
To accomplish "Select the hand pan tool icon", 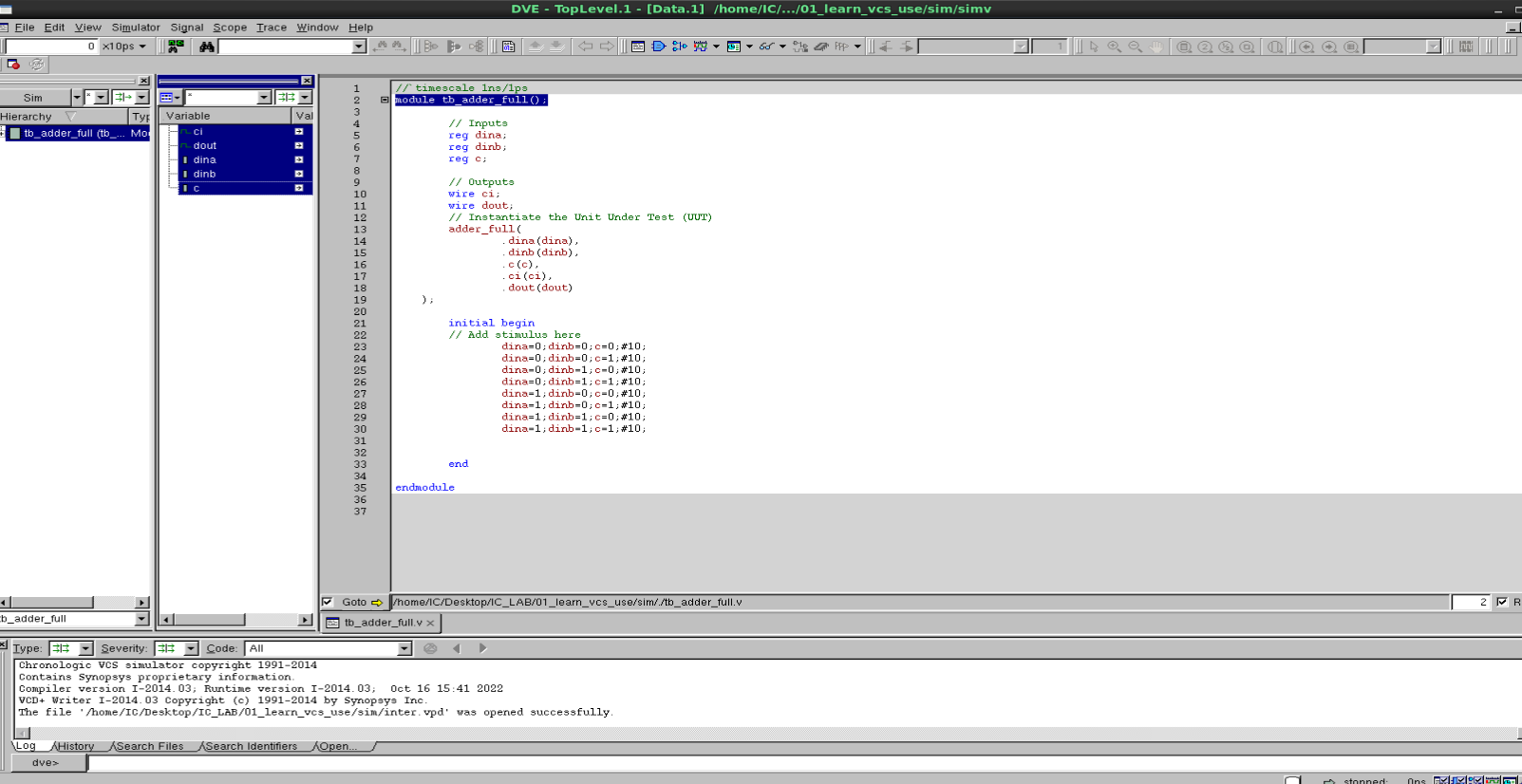I will 1156,47.
